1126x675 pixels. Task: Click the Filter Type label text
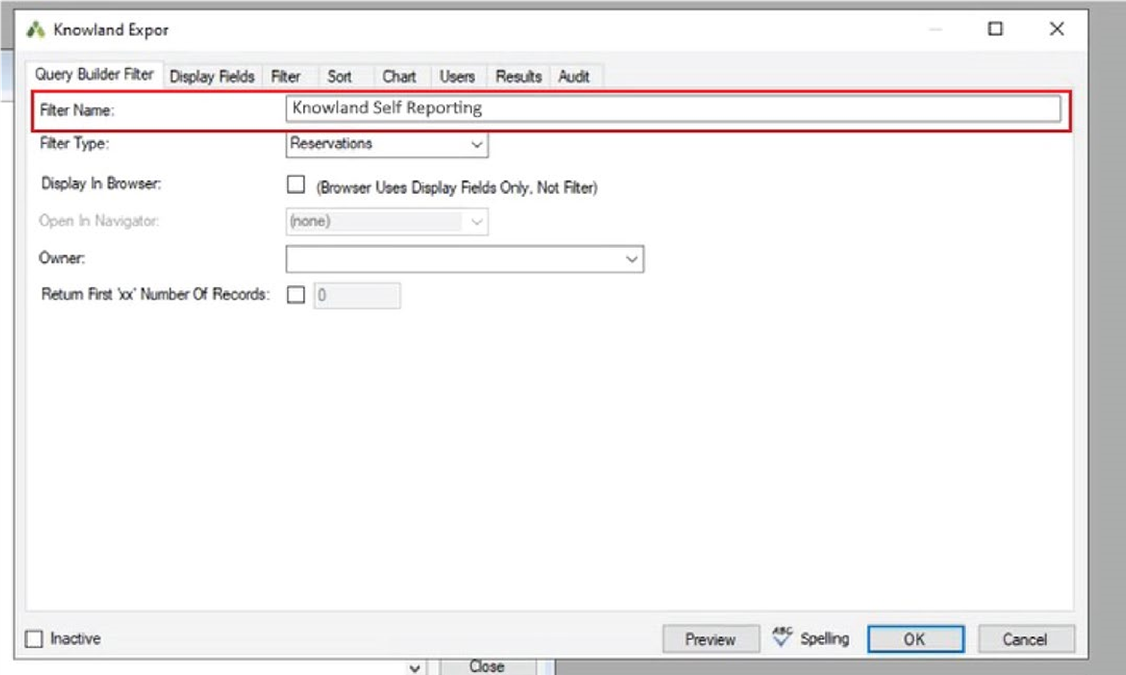[74, 144]
